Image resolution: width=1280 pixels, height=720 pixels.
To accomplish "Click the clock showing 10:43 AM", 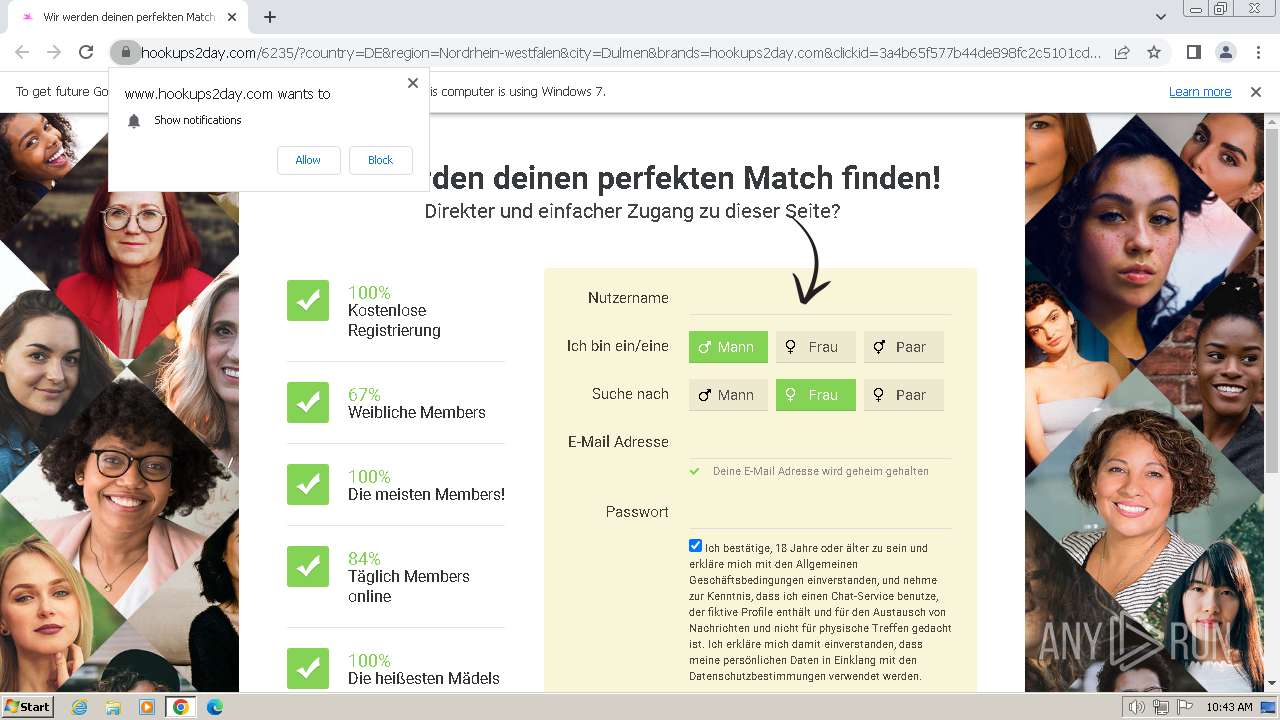I will (1229, 707).
